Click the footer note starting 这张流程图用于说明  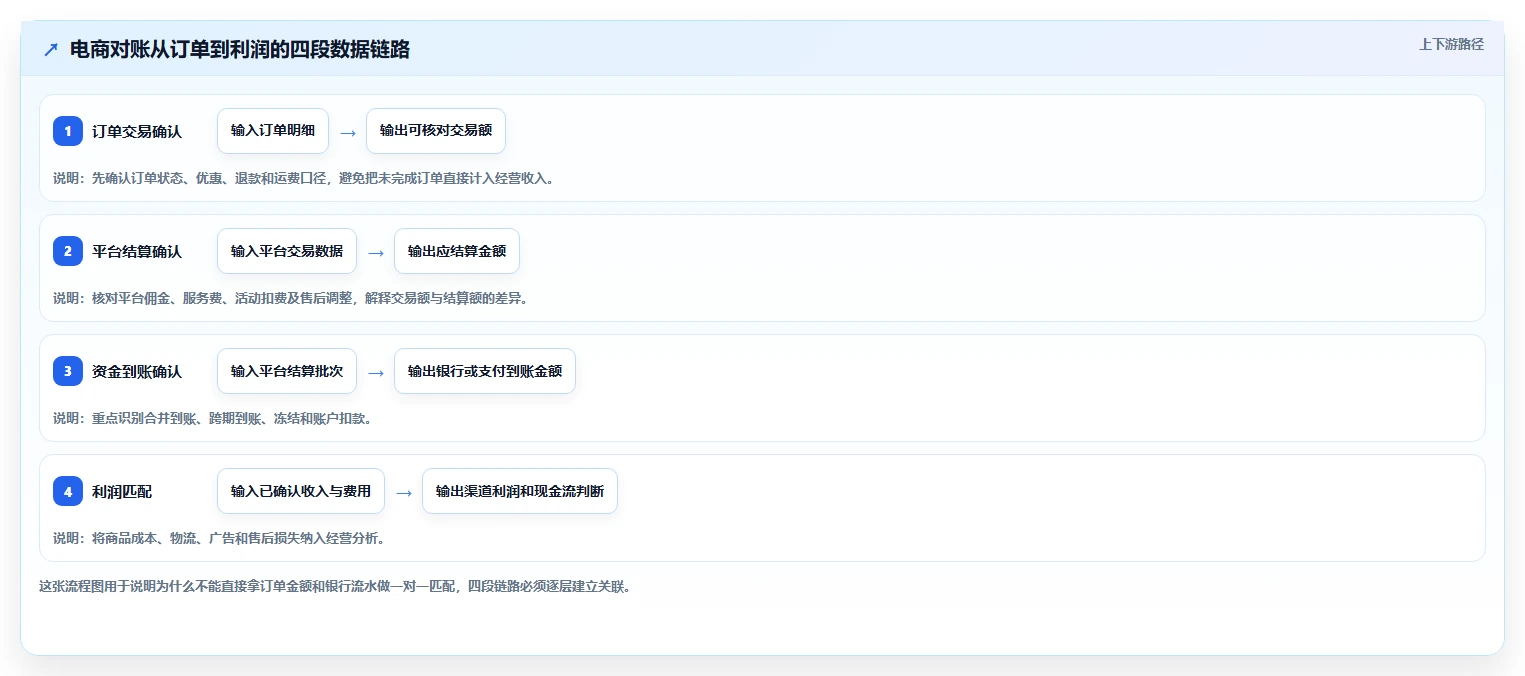pyautogui.click(x=335, y=587)
